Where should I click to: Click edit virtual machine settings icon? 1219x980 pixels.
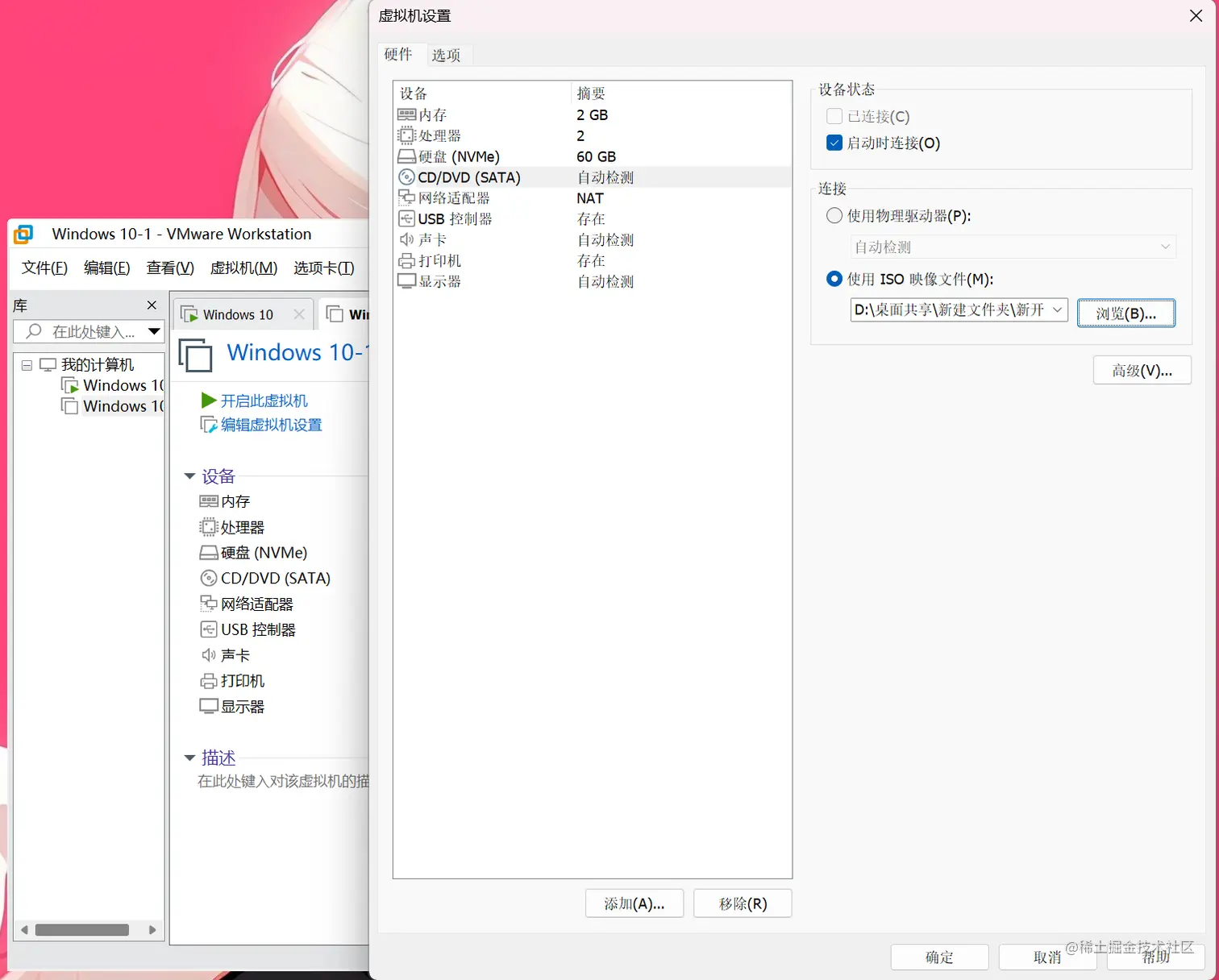(209, 425)
